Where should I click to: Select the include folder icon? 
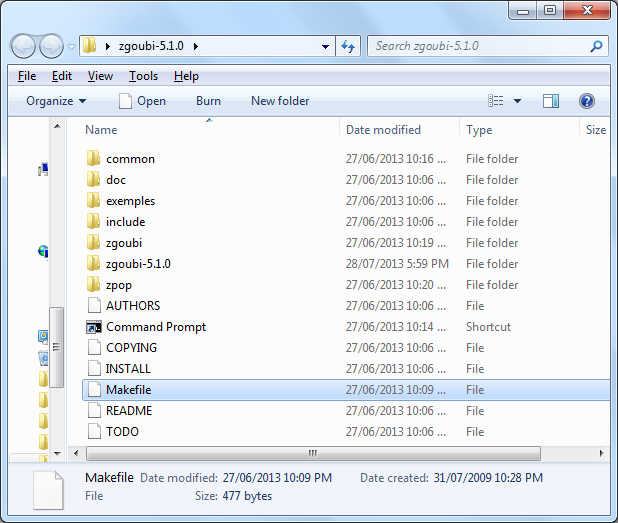(x=93, y=221)
